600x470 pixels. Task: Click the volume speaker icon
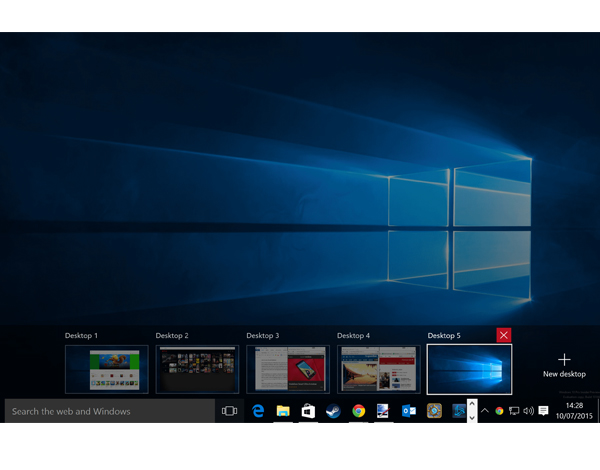click(528, 411)
